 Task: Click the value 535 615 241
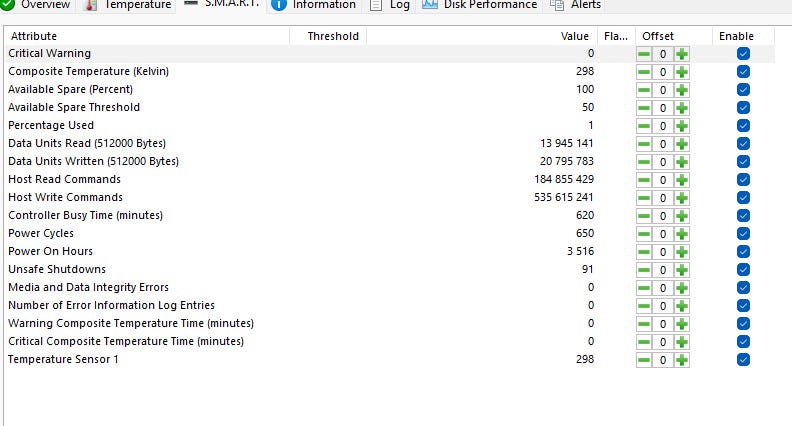click(564, 198)
